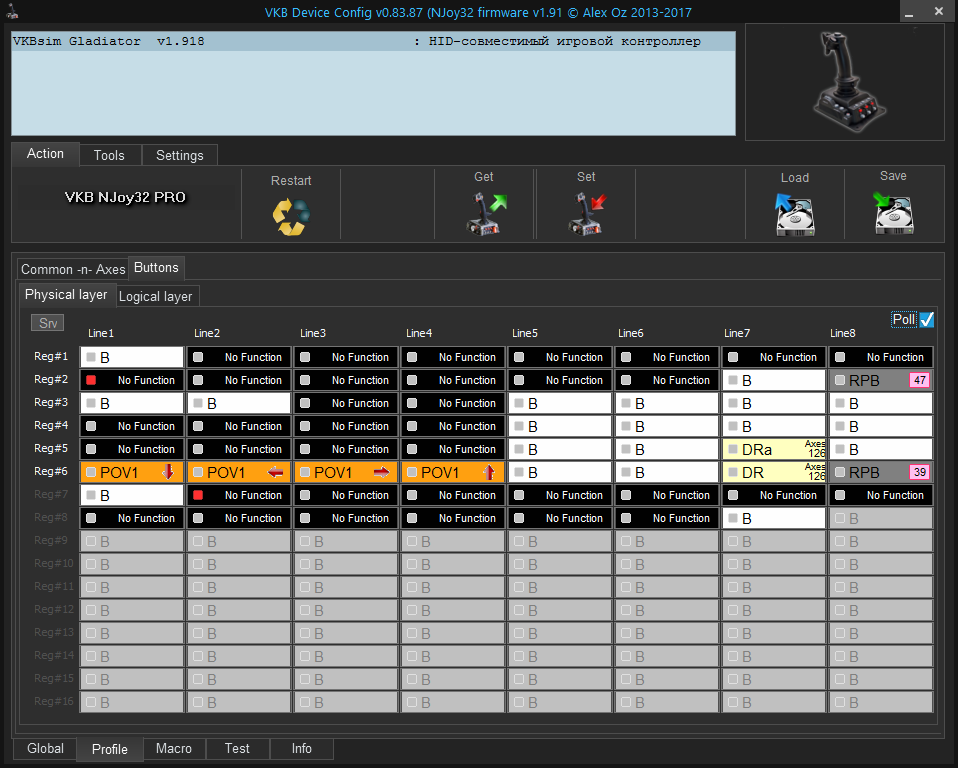The width and height of the screenshot is (958, 768).
Task: Select the Physical layer tab
Action: (x=66, y=294)
